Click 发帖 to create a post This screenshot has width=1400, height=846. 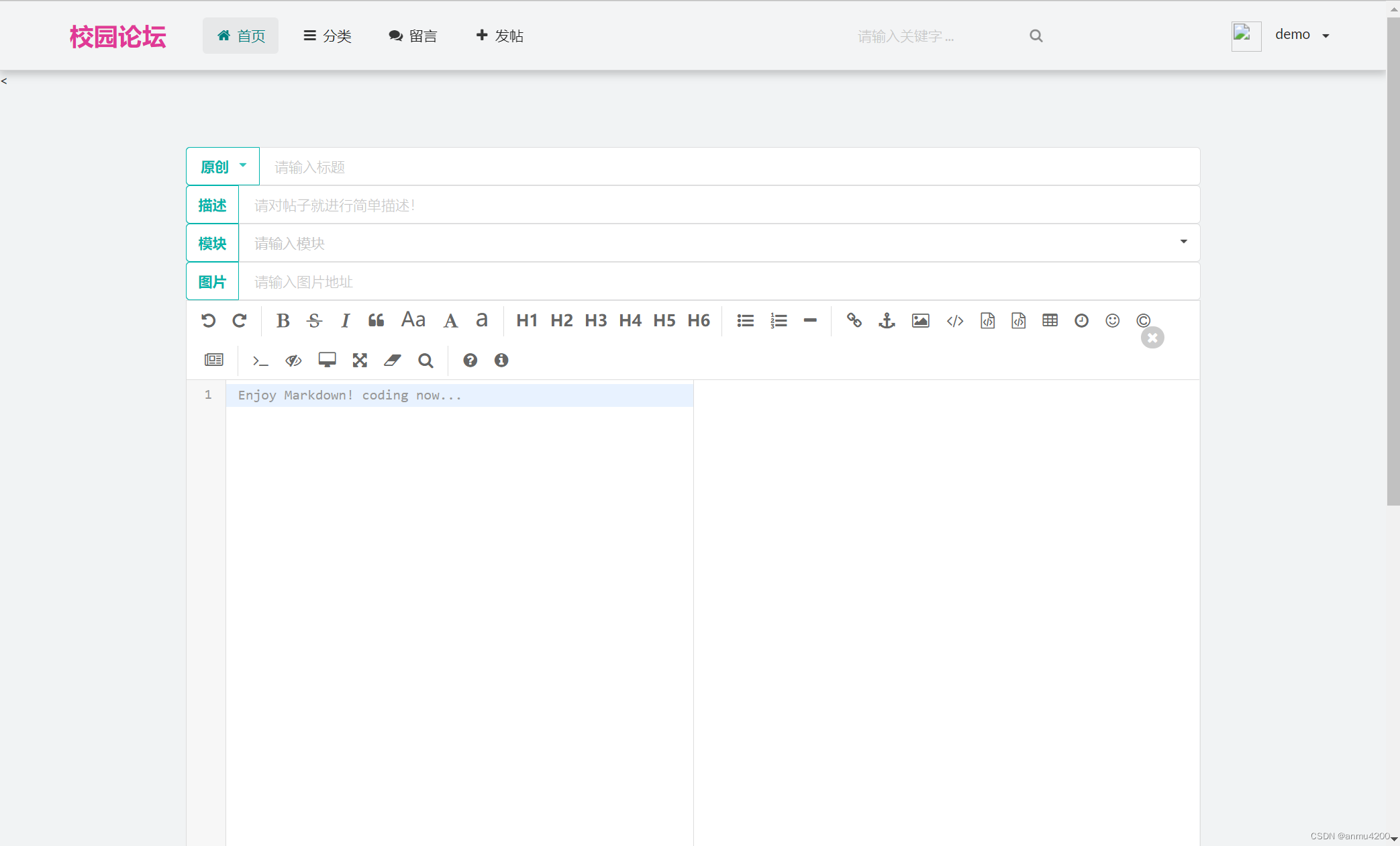(x=499, y=36)
